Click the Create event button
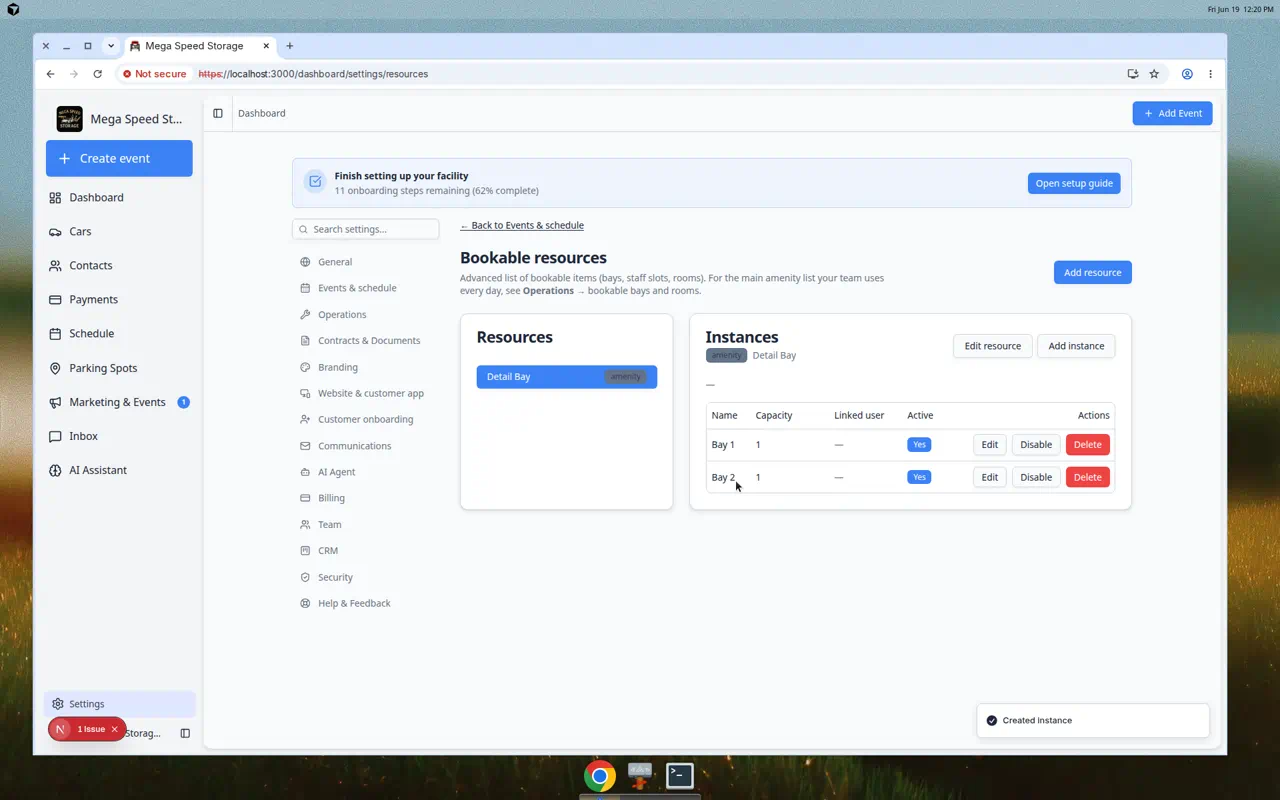The image size is (1280, 800). click(119, 158)
